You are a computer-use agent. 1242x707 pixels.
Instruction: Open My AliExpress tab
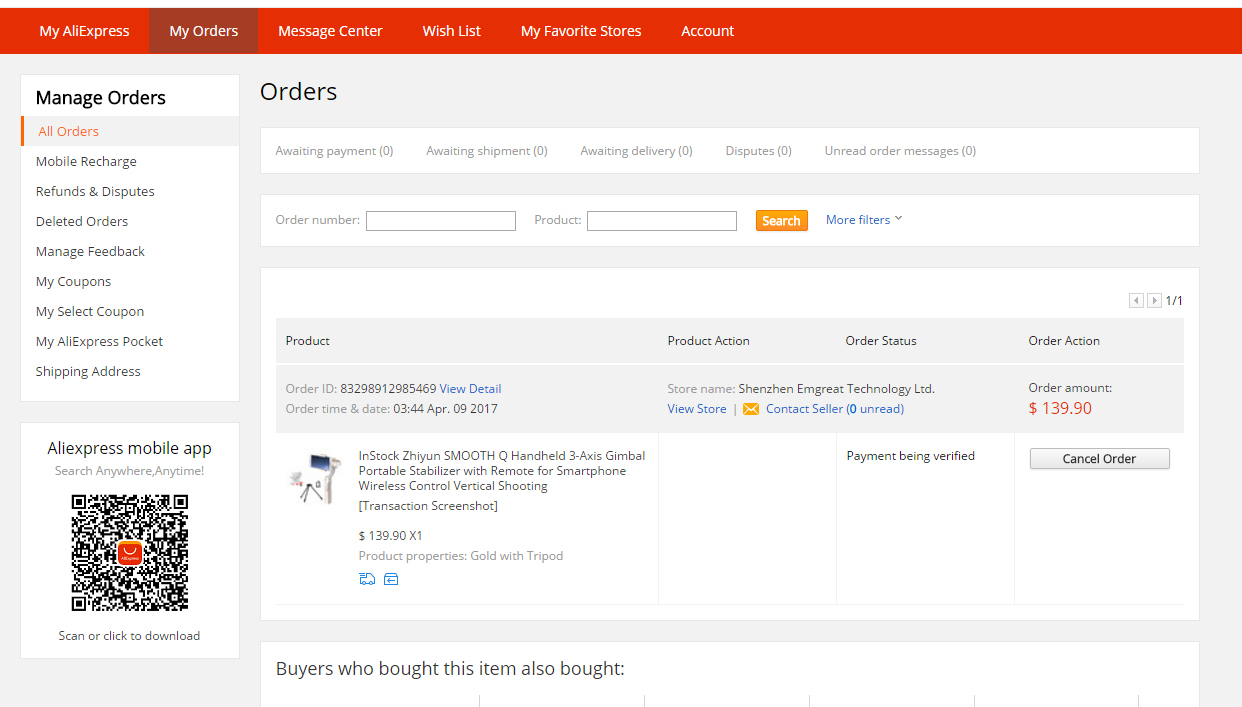[x=84, y=31]
